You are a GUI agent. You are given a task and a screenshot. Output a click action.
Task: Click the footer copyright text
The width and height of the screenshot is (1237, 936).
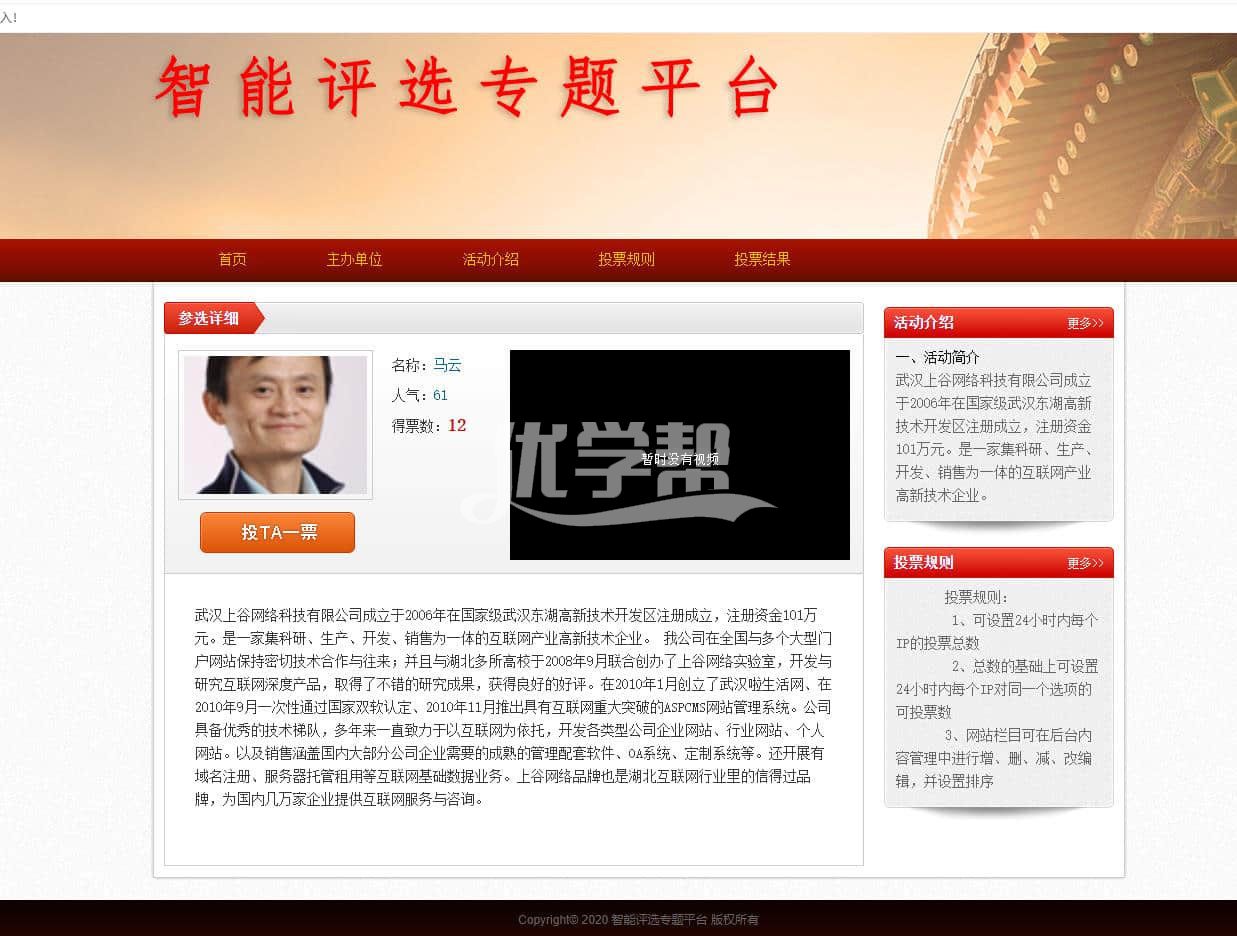tap(638, 919)
